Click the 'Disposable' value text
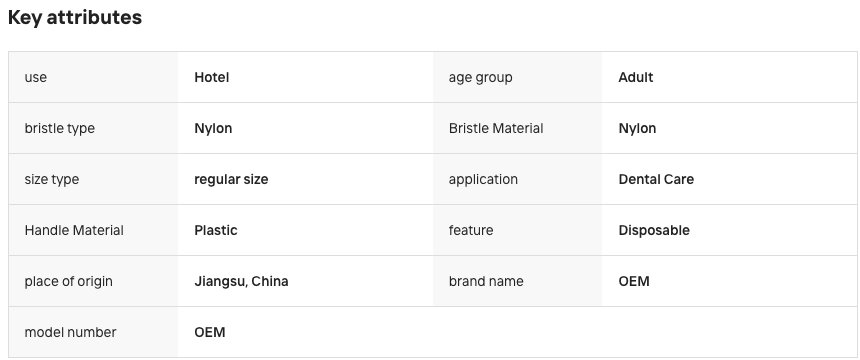Image resolution: width=860 pixels, height=360 pixels. click(x=654, y=230)
